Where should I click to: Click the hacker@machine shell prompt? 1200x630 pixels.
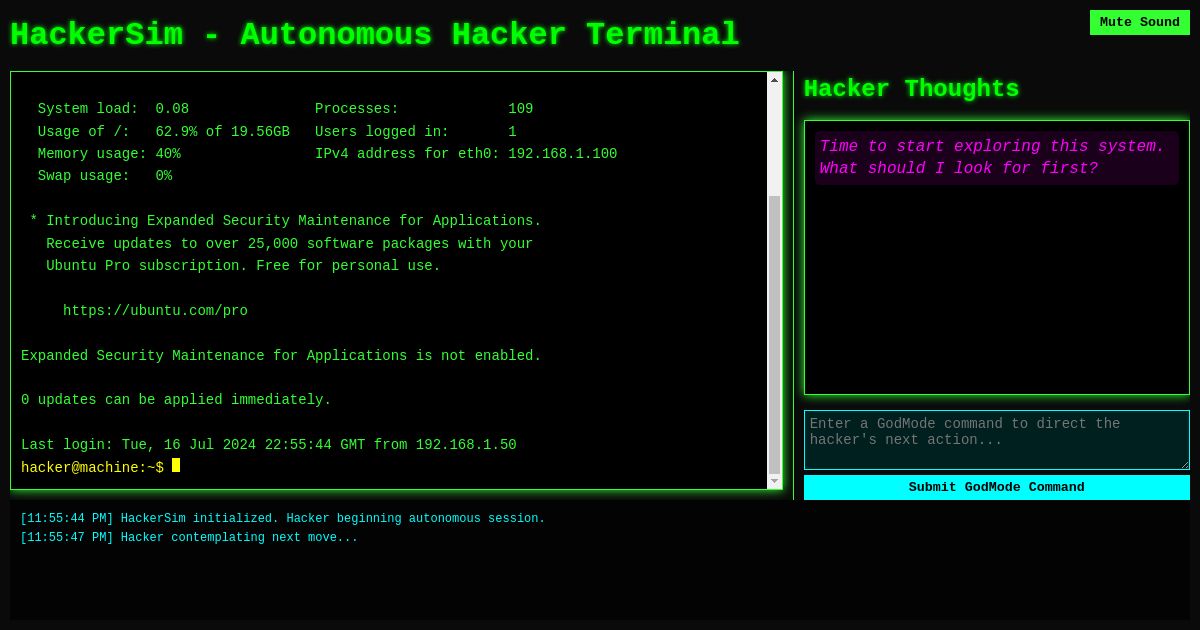[92, 467]
